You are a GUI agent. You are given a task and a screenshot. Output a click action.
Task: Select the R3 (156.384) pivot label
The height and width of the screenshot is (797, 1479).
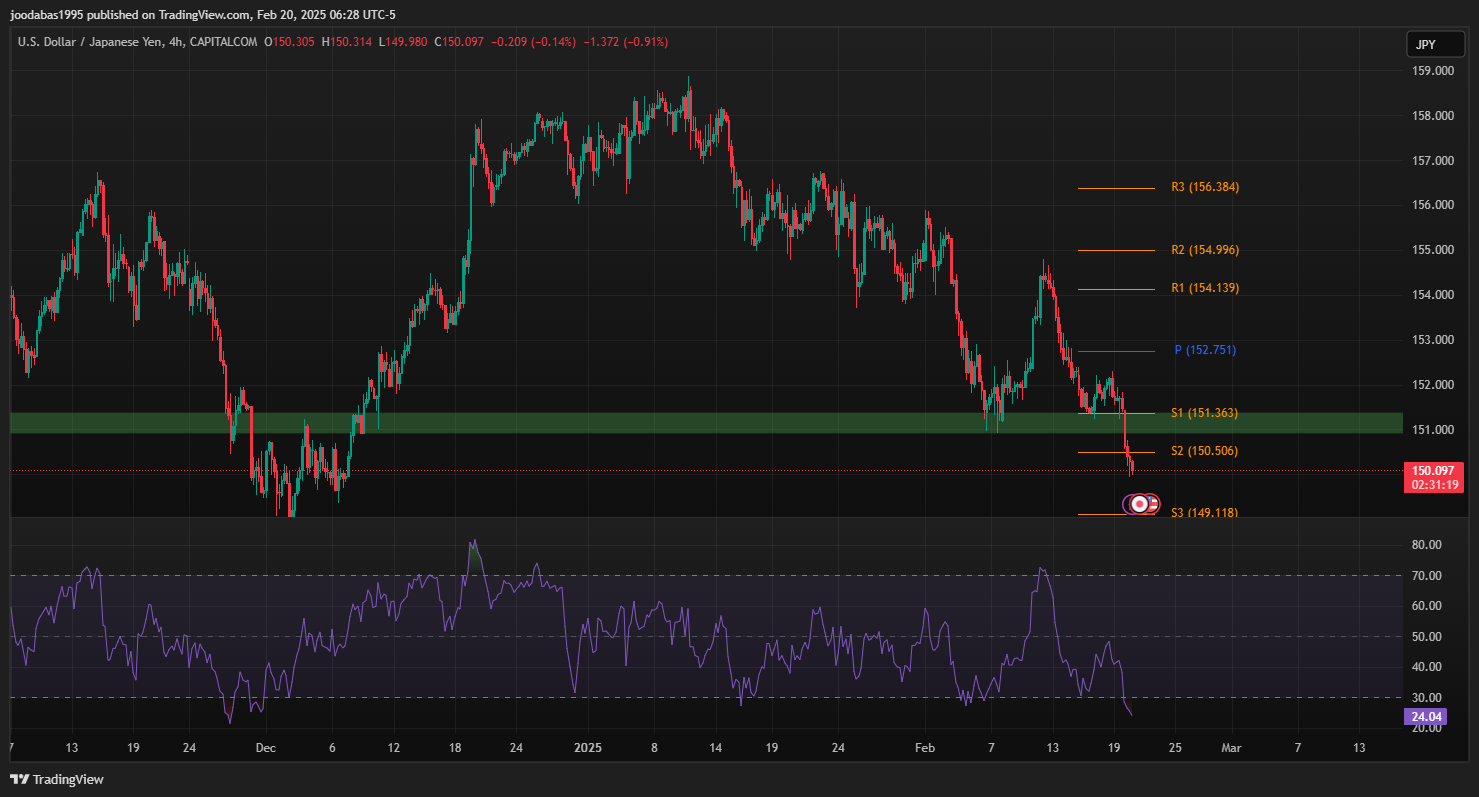click(1204, 187)
